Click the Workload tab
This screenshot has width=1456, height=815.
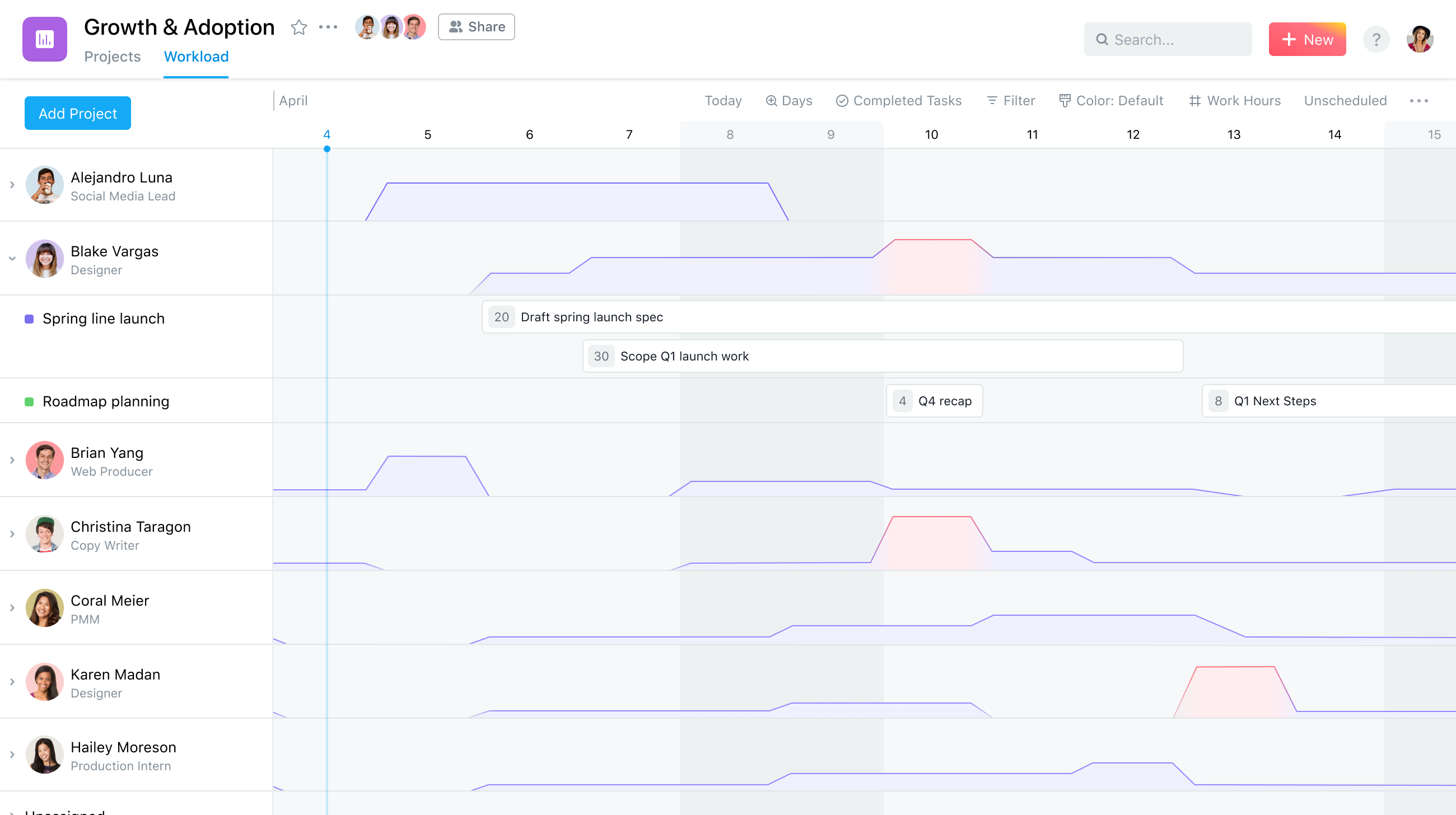(x=196, y=56)
